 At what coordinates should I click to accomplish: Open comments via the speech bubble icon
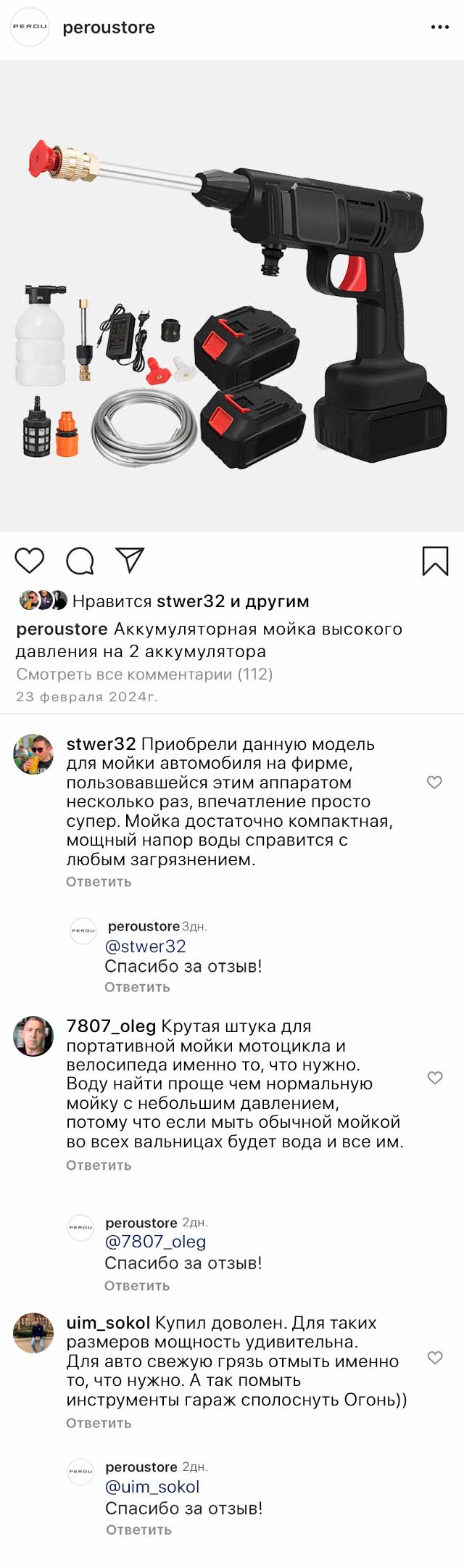[x=80, y=561]
